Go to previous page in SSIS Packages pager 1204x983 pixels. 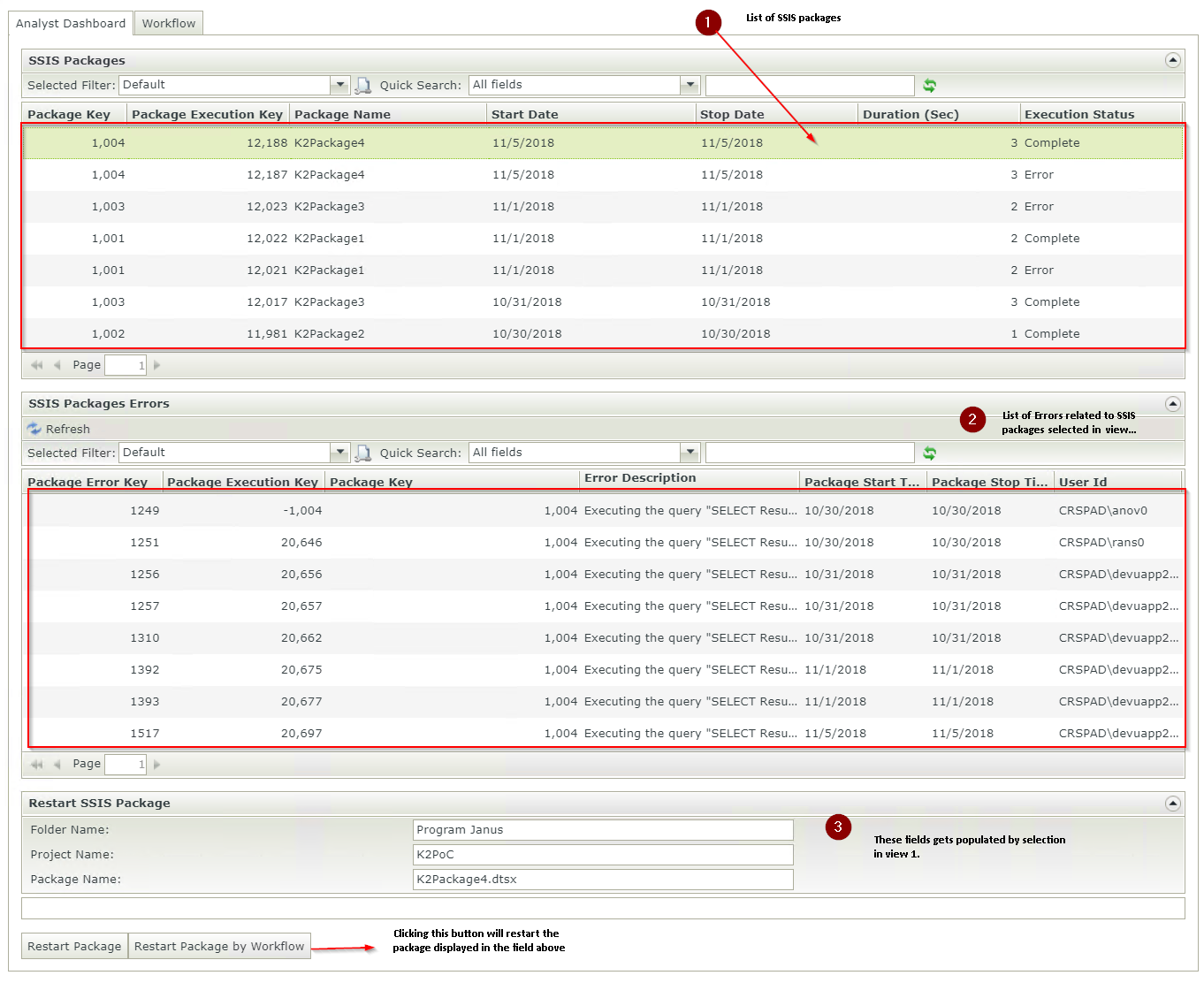click(x=57, y=365)
